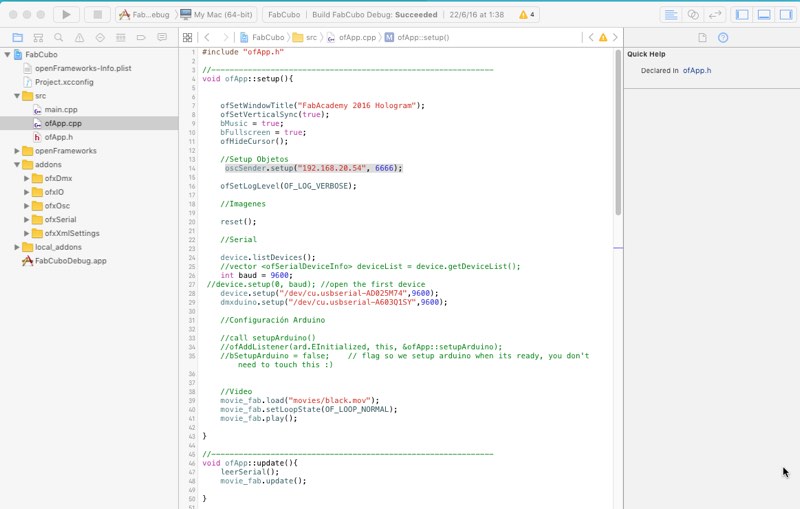Show the File inspector
Screen dimensions: 800x509
[703, 37]
